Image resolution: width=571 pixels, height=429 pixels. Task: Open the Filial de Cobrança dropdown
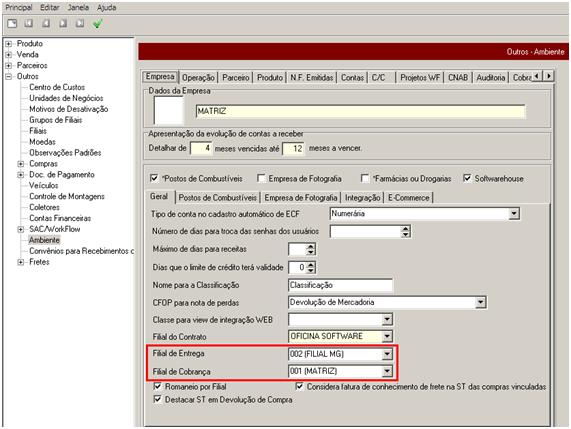tap(387, 371)
